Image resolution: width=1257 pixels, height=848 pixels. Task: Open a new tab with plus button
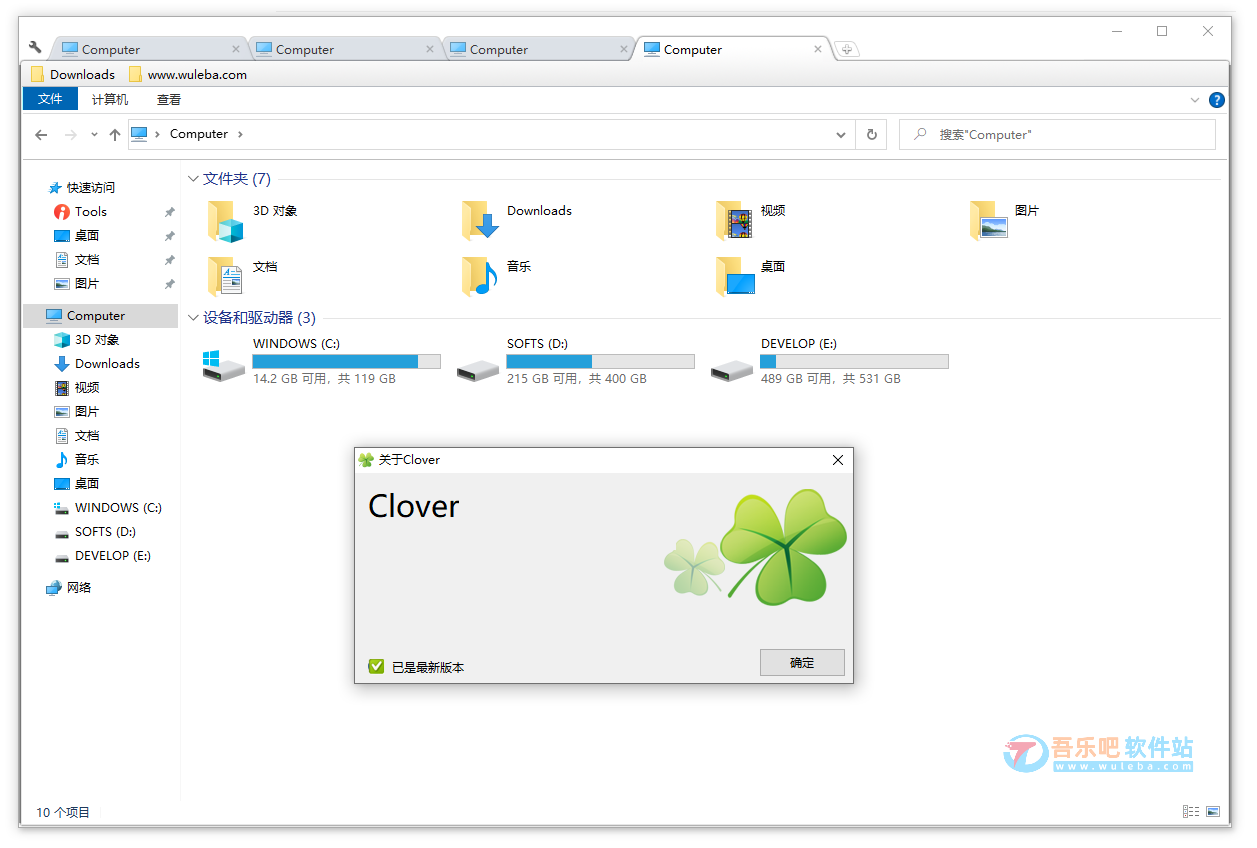846,49
